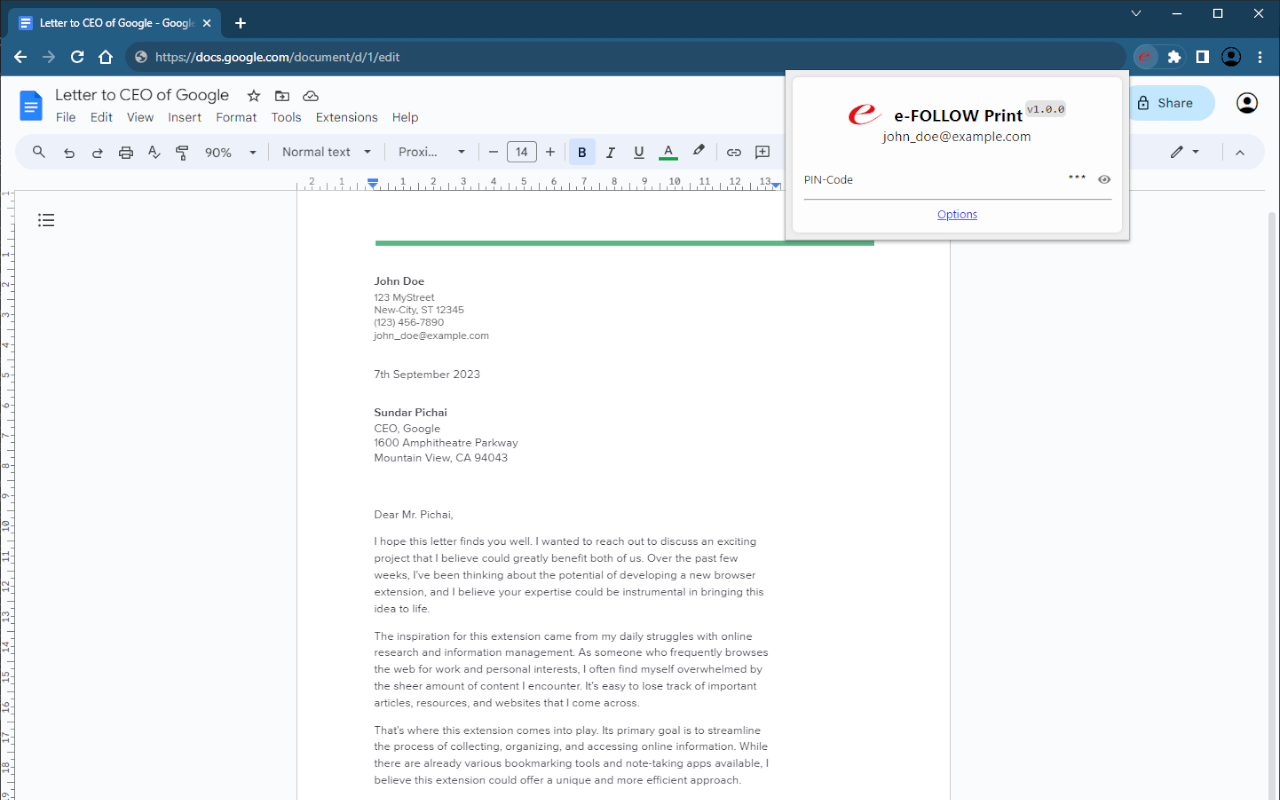
Task: Select the paint format roller icon
Action: 182,152
